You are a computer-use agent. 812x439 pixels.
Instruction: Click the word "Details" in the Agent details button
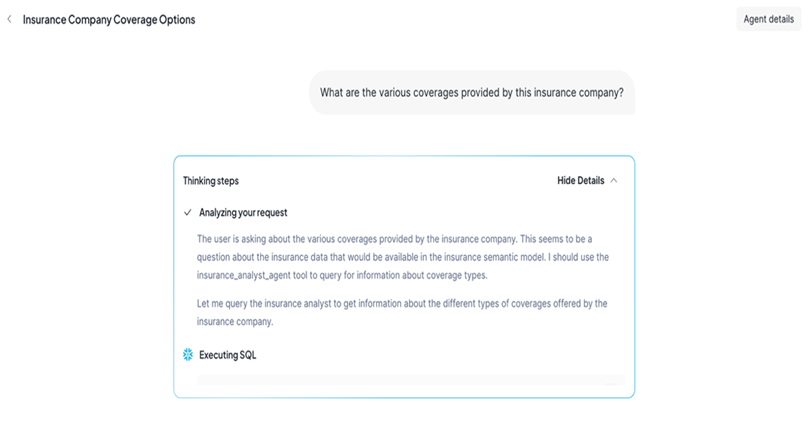(x=780, y=19)
